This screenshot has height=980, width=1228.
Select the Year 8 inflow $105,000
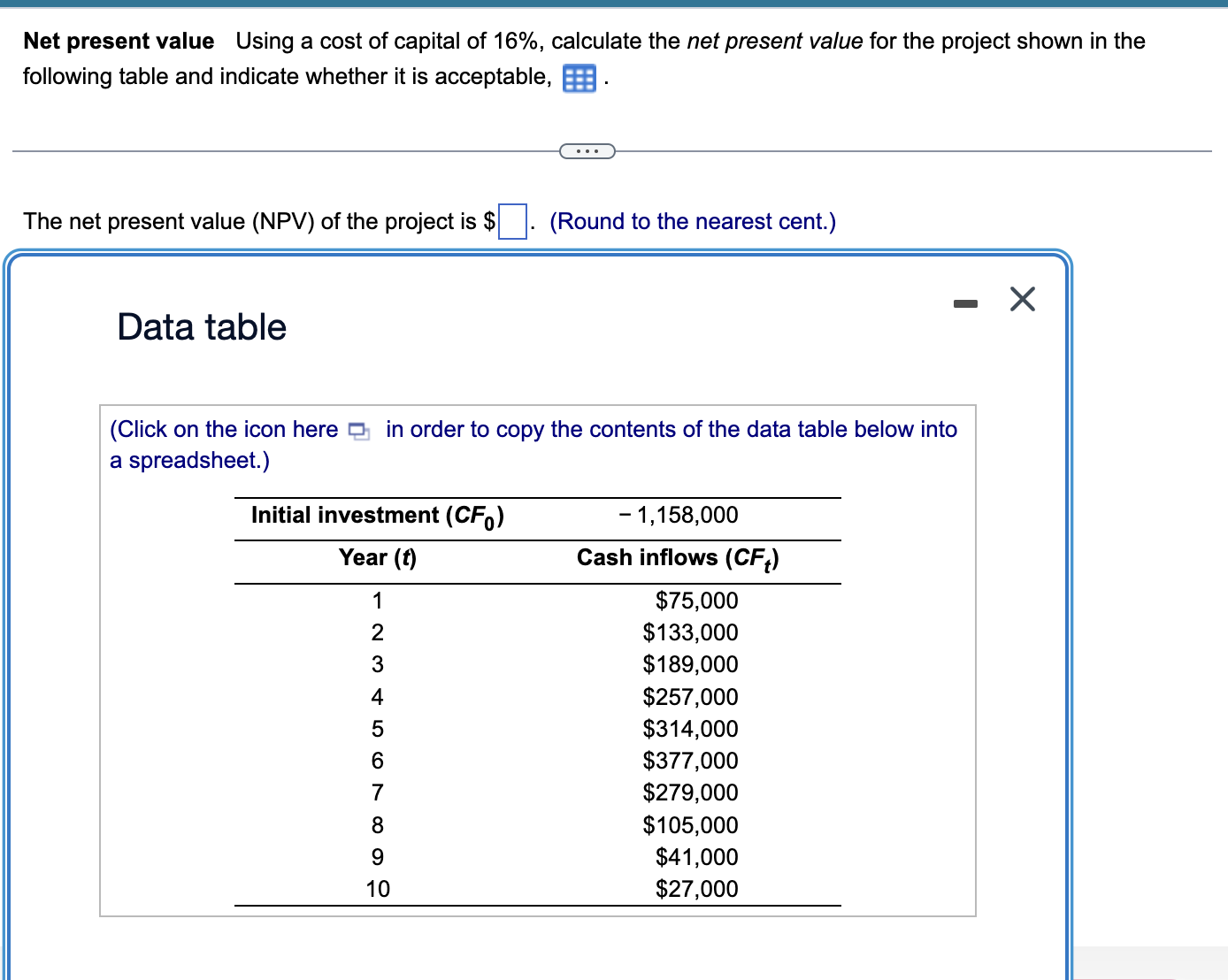691,824
